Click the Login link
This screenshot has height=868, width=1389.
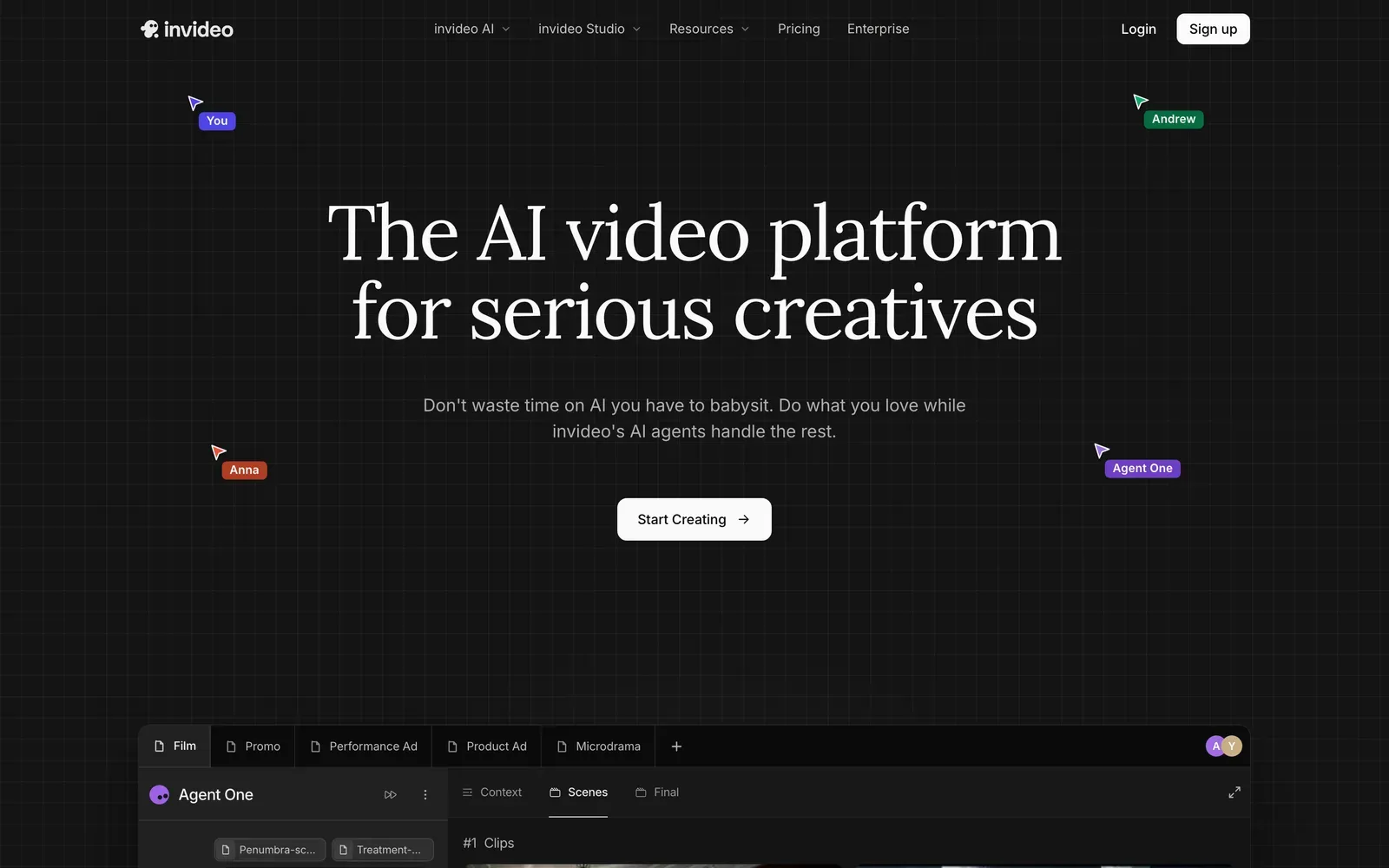click(1138, 29)
